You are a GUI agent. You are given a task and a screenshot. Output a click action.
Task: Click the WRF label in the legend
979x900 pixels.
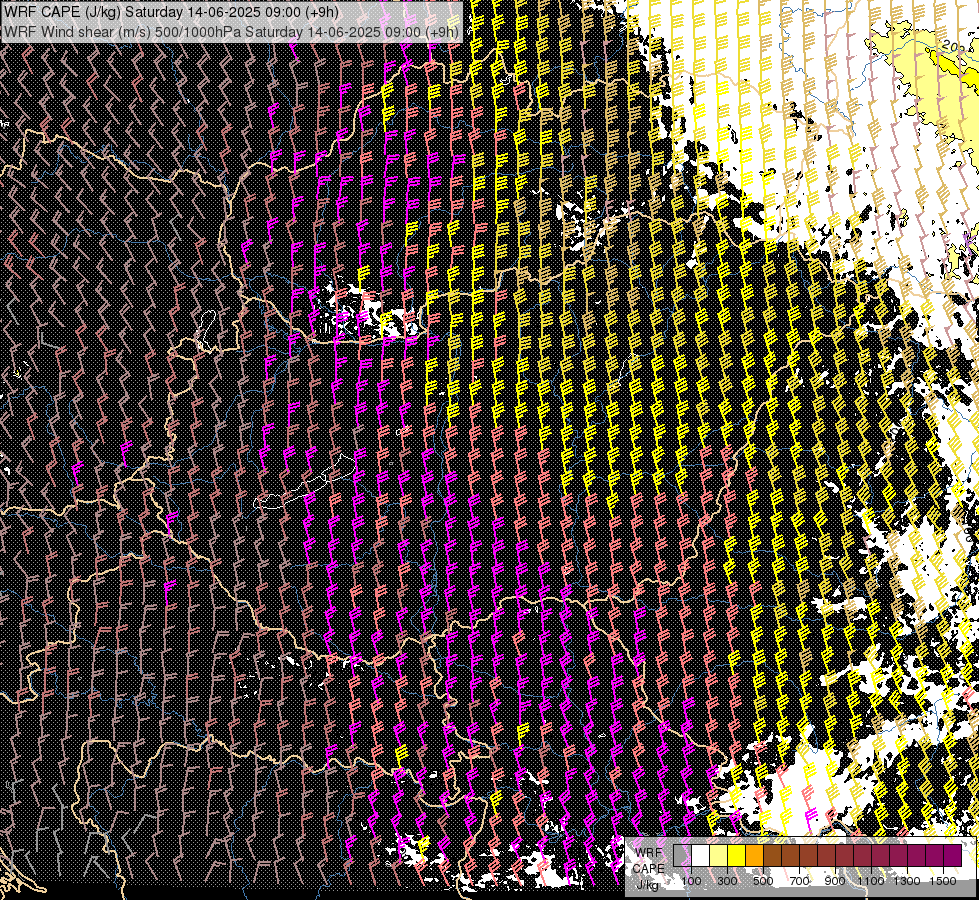[649, 853]
